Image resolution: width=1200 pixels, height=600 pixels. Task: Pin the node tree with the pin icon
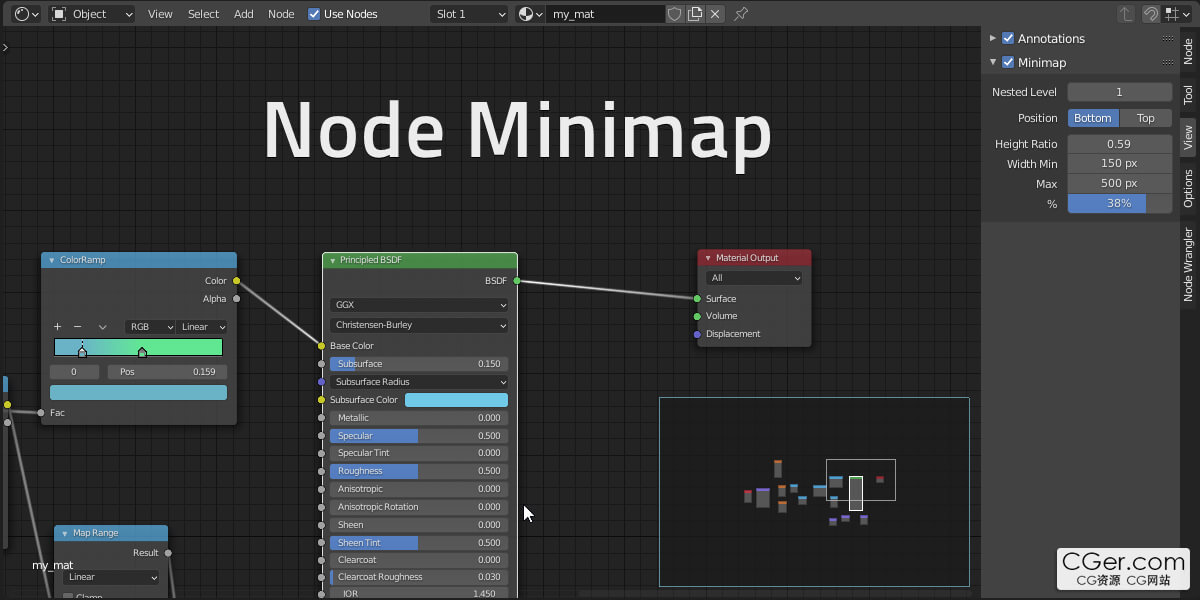point(741,14)
